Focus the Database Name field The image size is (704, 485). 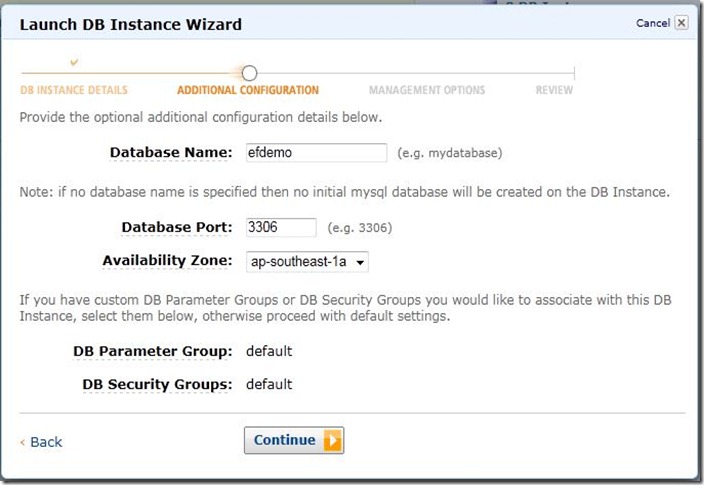pyautogui.click(x=316, y=153)
